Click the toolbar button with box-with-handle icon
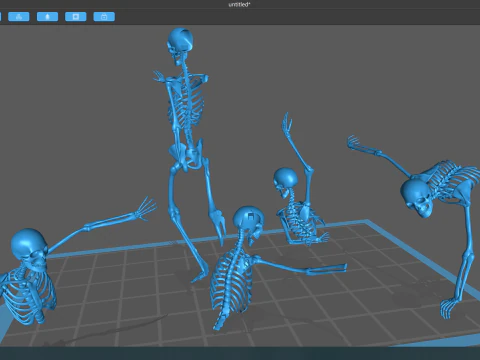 click(104, 17)
